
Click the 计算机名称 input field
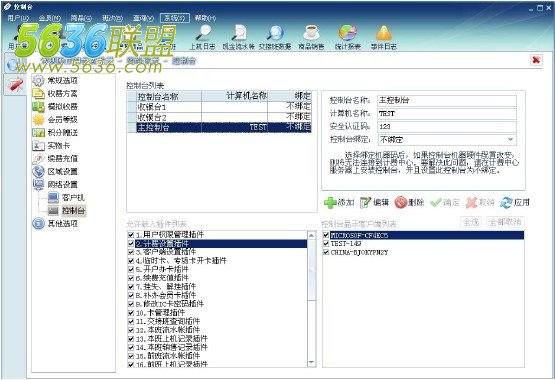coord(447,114)
